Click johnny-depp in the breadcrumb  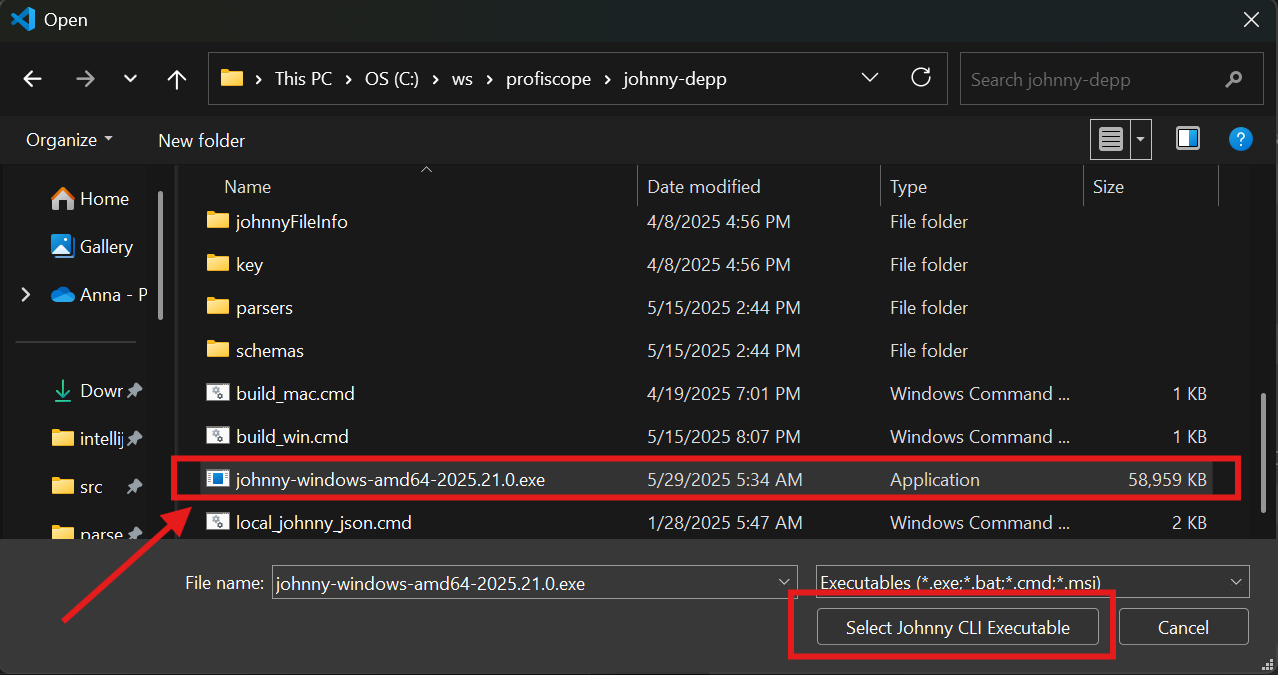(675, 79)
